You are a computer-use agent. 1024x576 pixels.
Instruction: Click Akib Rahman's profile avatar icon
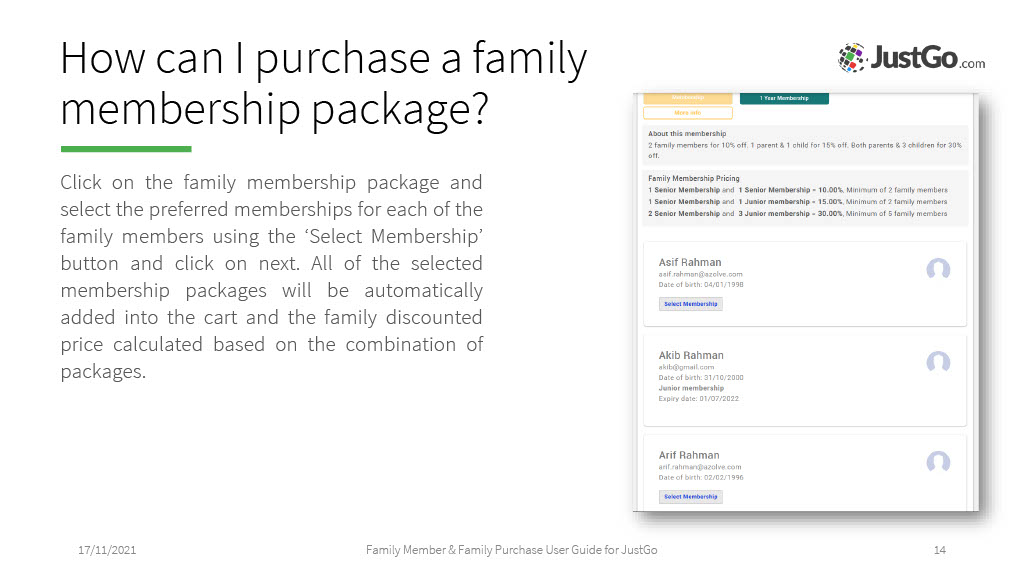pos(938,362)
